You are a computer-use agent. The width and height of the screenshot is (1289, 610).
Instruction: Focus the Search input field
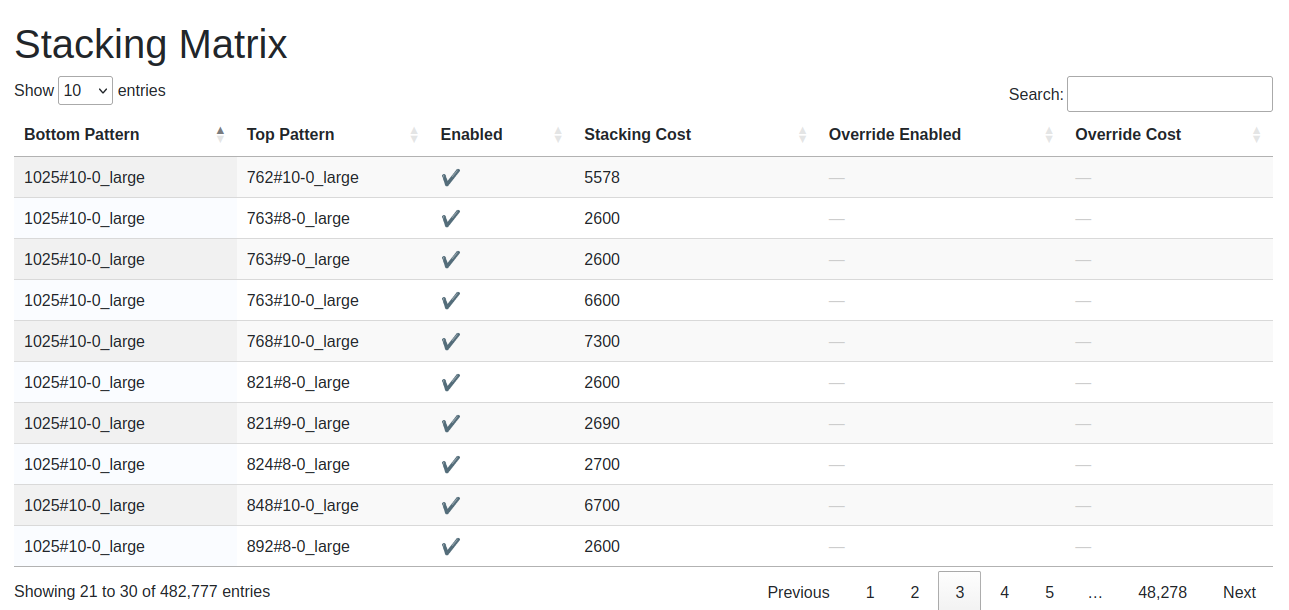[1170, 94]
